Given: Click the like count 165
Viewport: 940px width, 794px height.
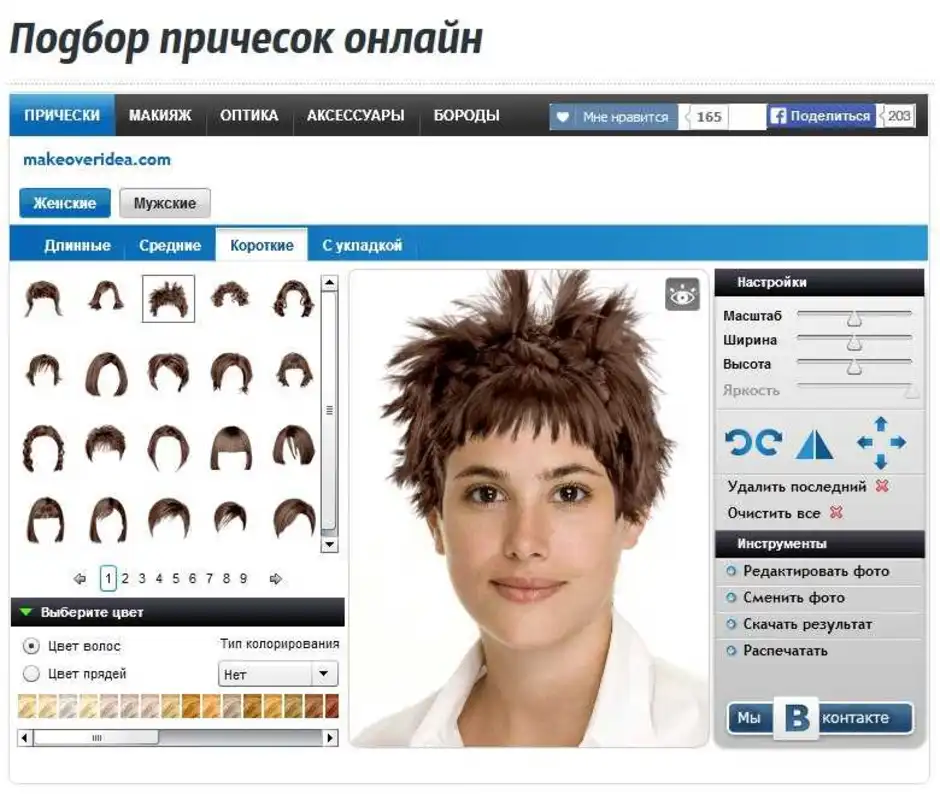Looking at the screenshot, I should click(x=709, y=116).
